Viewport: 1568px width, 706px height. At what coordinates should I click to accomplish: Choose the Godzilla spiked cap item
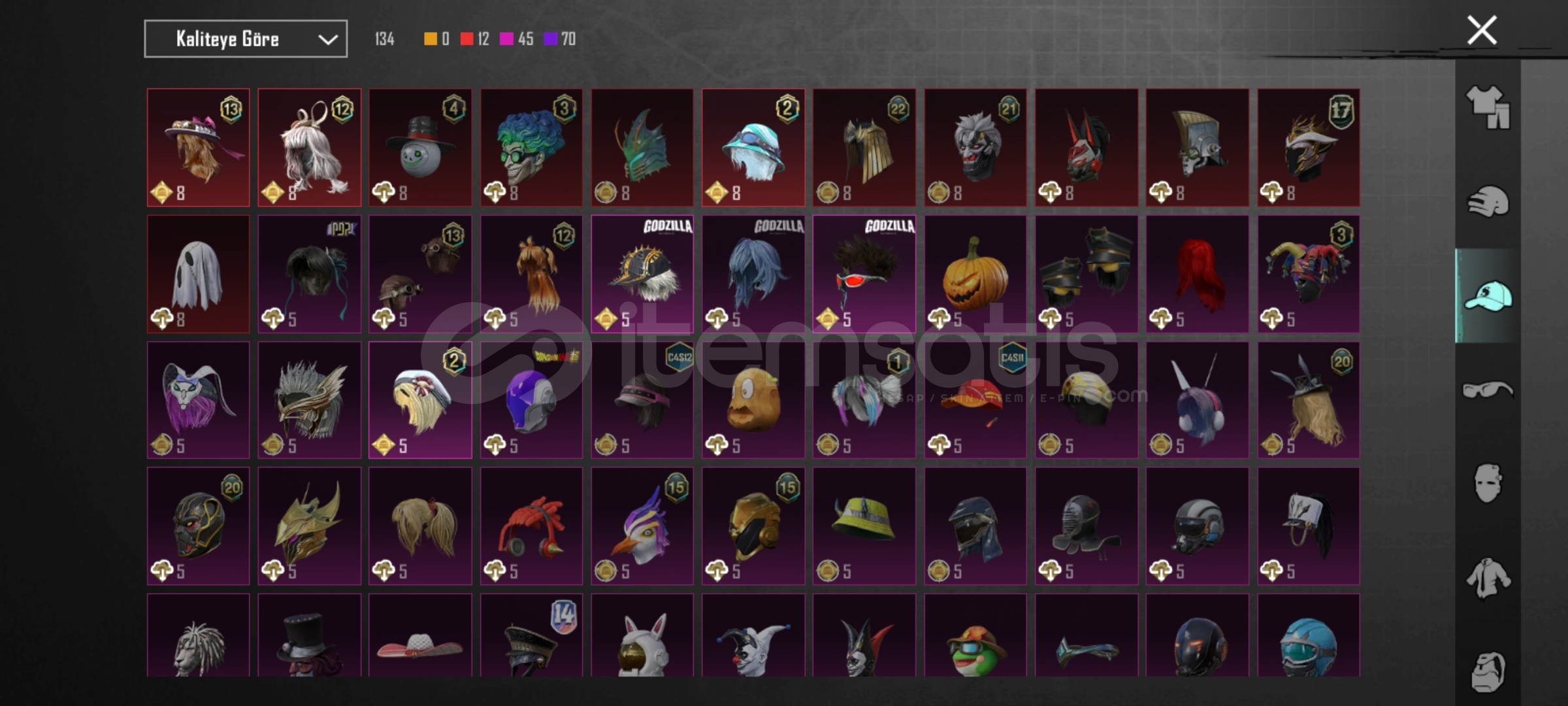point(642,274)
